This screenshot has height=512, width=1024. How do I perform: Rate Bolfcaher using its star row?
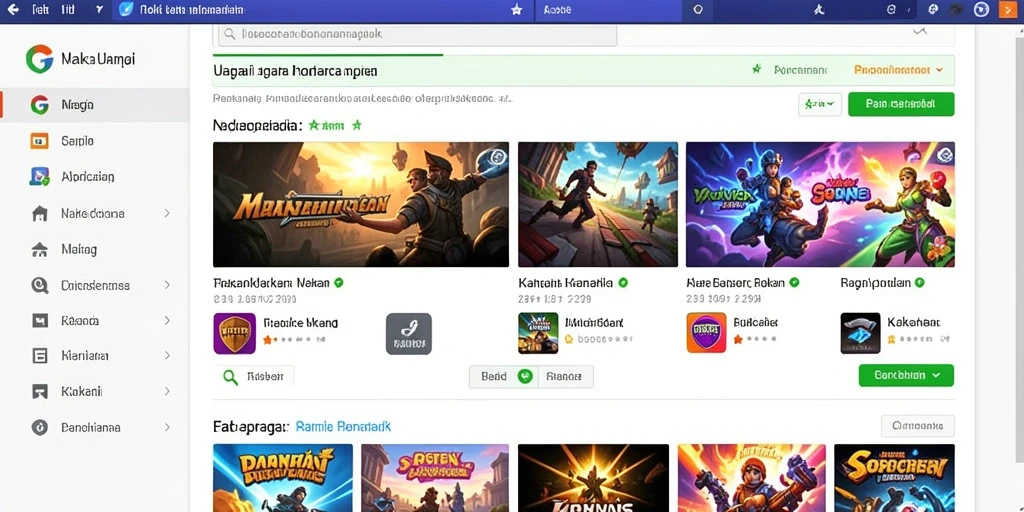tap(755, 340)
